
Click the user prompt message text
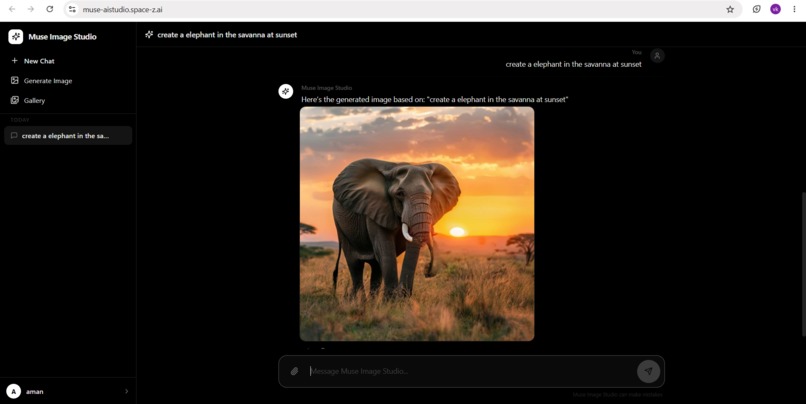click(x=573, y=64)
